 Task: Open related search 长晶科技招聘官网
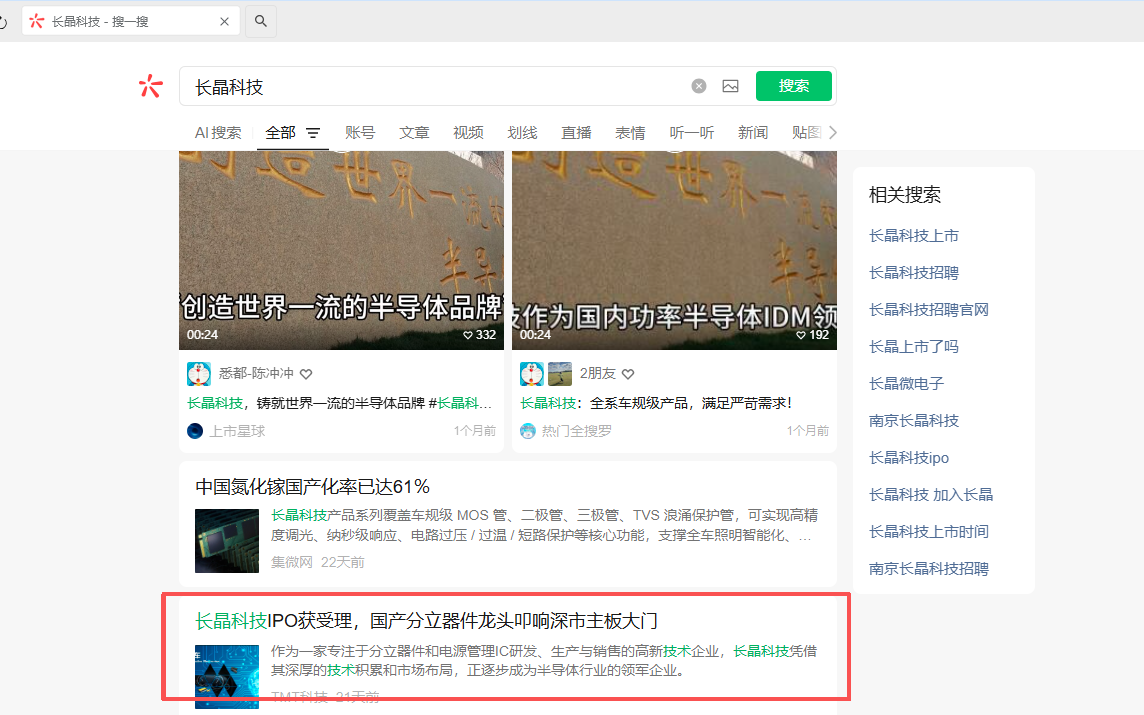(929, 310)
